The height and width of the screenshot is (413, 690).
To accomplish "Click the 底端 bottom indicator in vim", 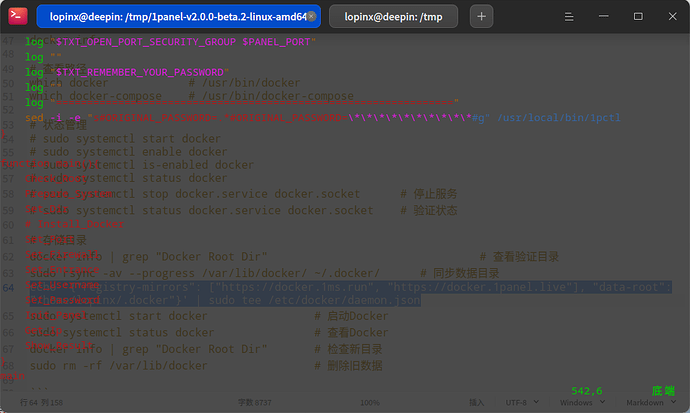I will (663, 391).
